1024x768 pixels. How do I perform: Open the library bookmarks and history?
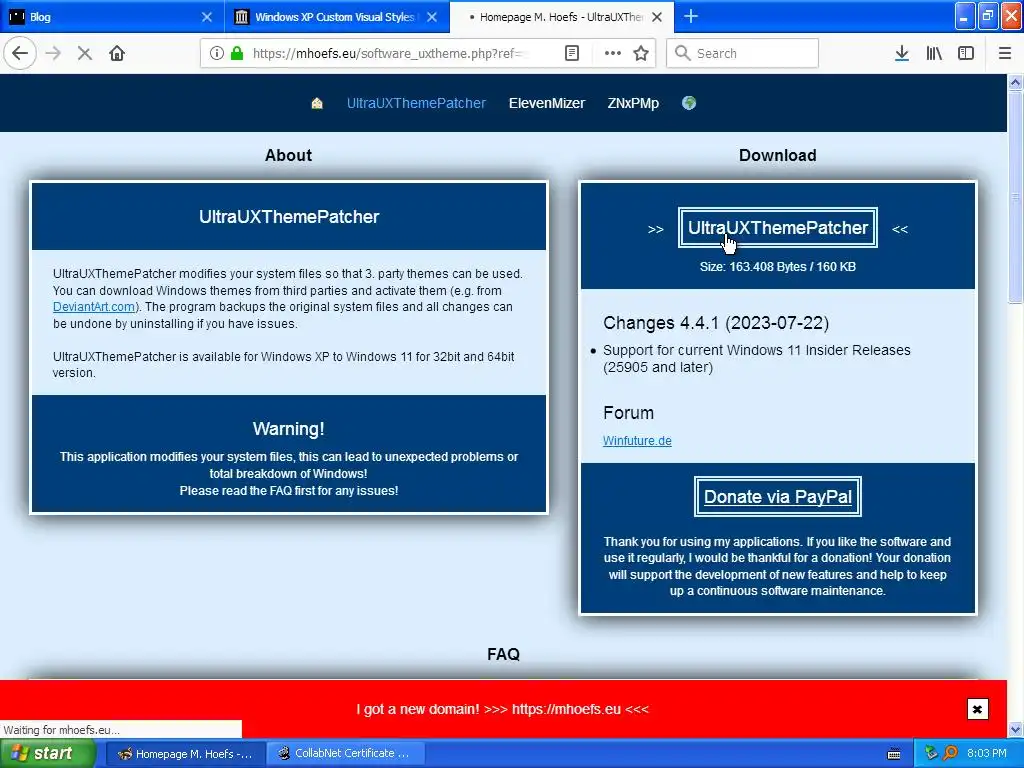tap(934, 54)
